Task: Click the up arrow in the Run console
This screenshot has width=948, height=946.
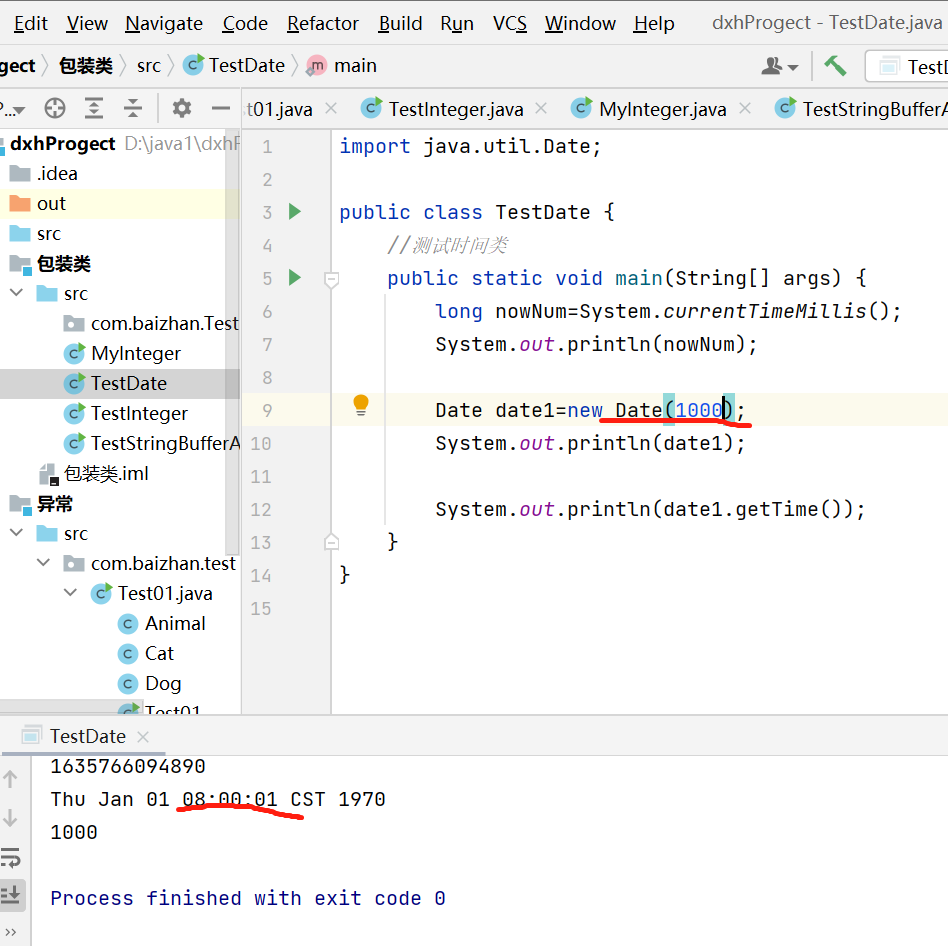Action: 10,779
